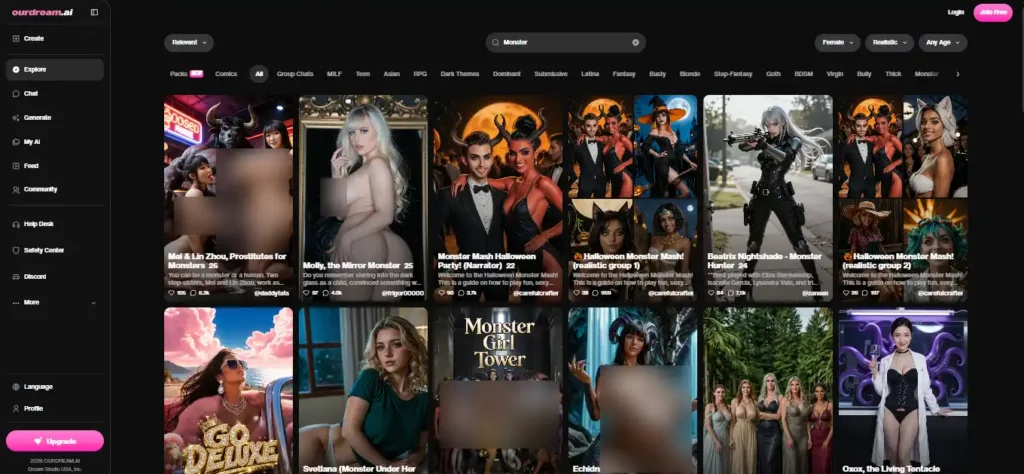Viewport: 1024px width, 474px height.
Task: Open author @frigor00000 profile link
Action: click(x=403, y=294)
